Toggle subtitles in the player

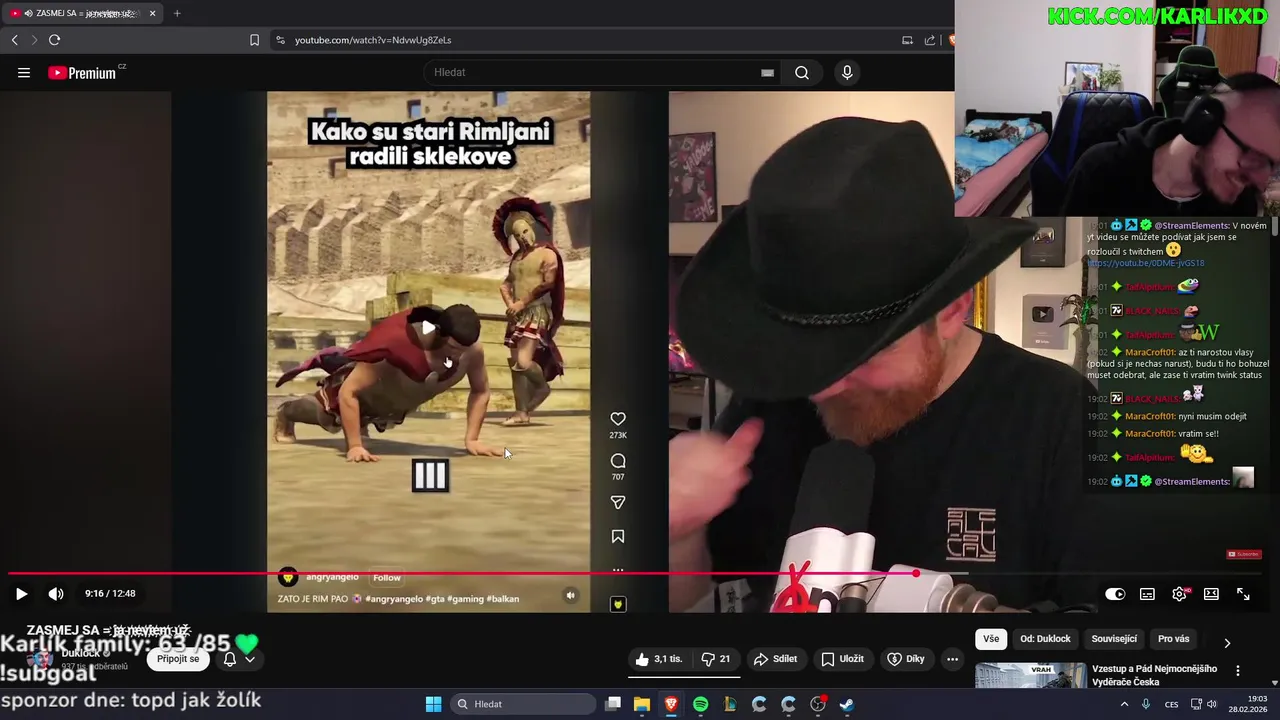[x=1147, y=593]
